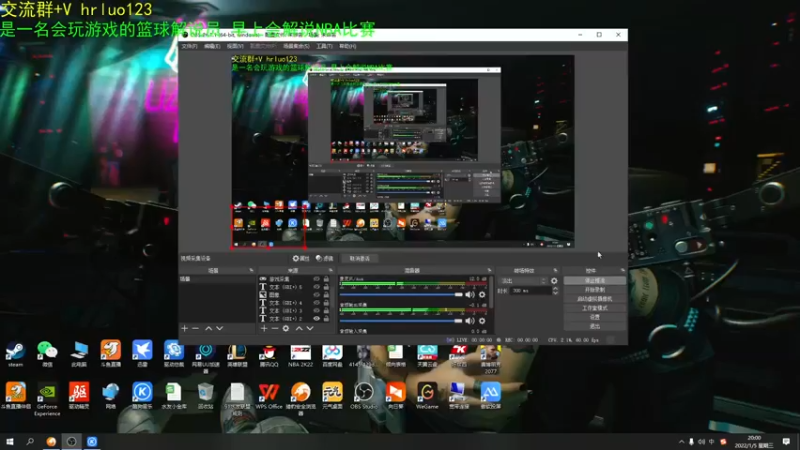Image resolution: width=800 pixels, height=450 pixels.
Task: Open scene transition properties gear
Action: (x=554, y=281)
